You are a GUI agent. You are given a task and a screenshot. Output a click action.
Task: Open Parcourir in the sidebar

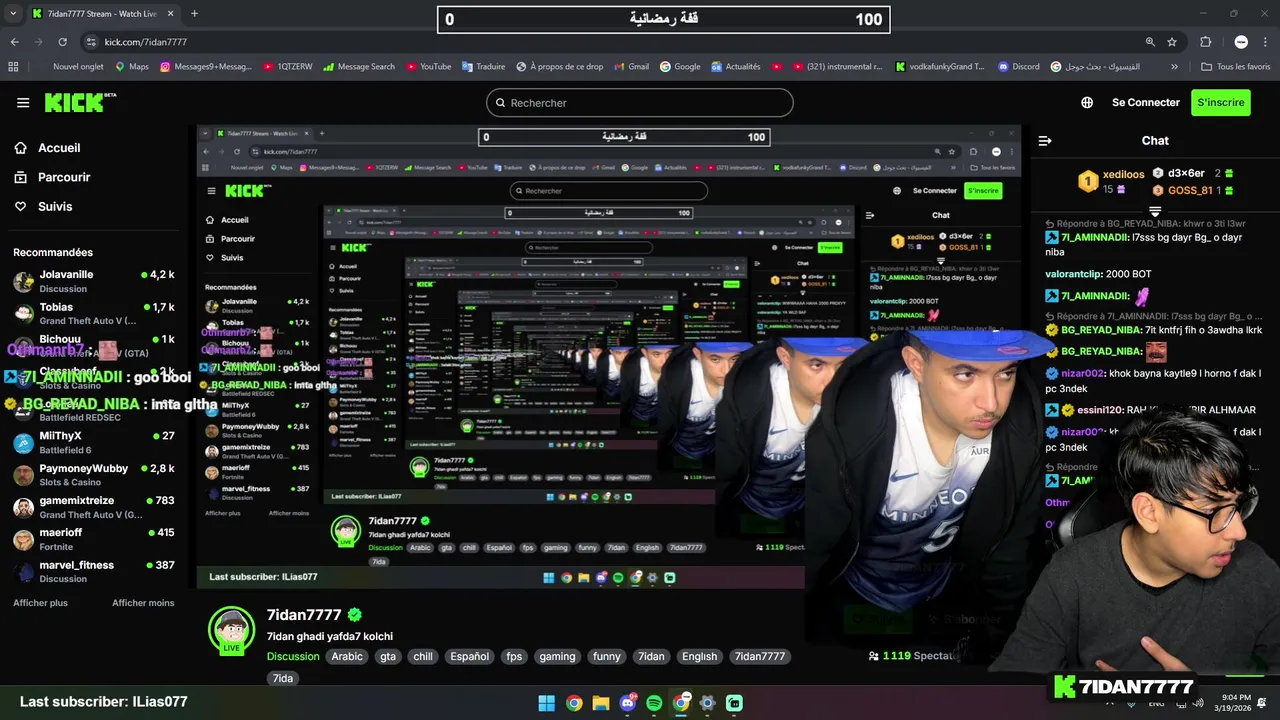click(52, 177)
